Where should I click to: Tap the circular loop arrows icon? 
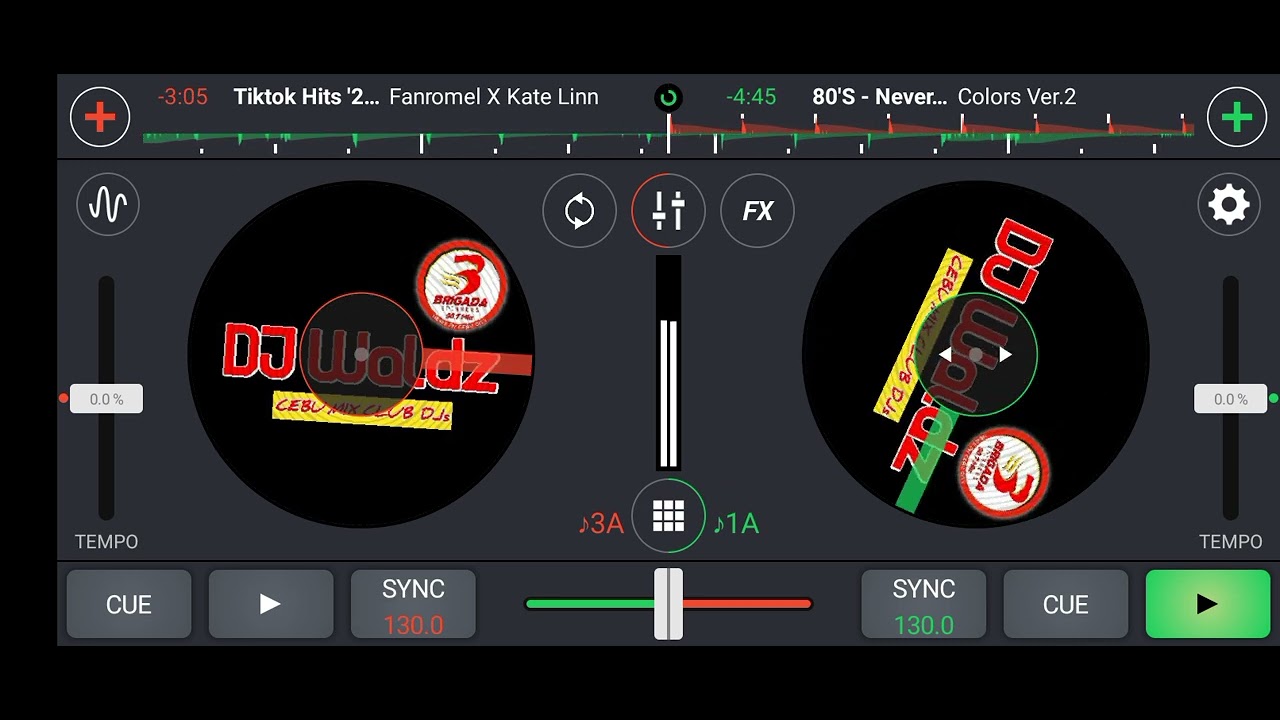click(580, 211)
